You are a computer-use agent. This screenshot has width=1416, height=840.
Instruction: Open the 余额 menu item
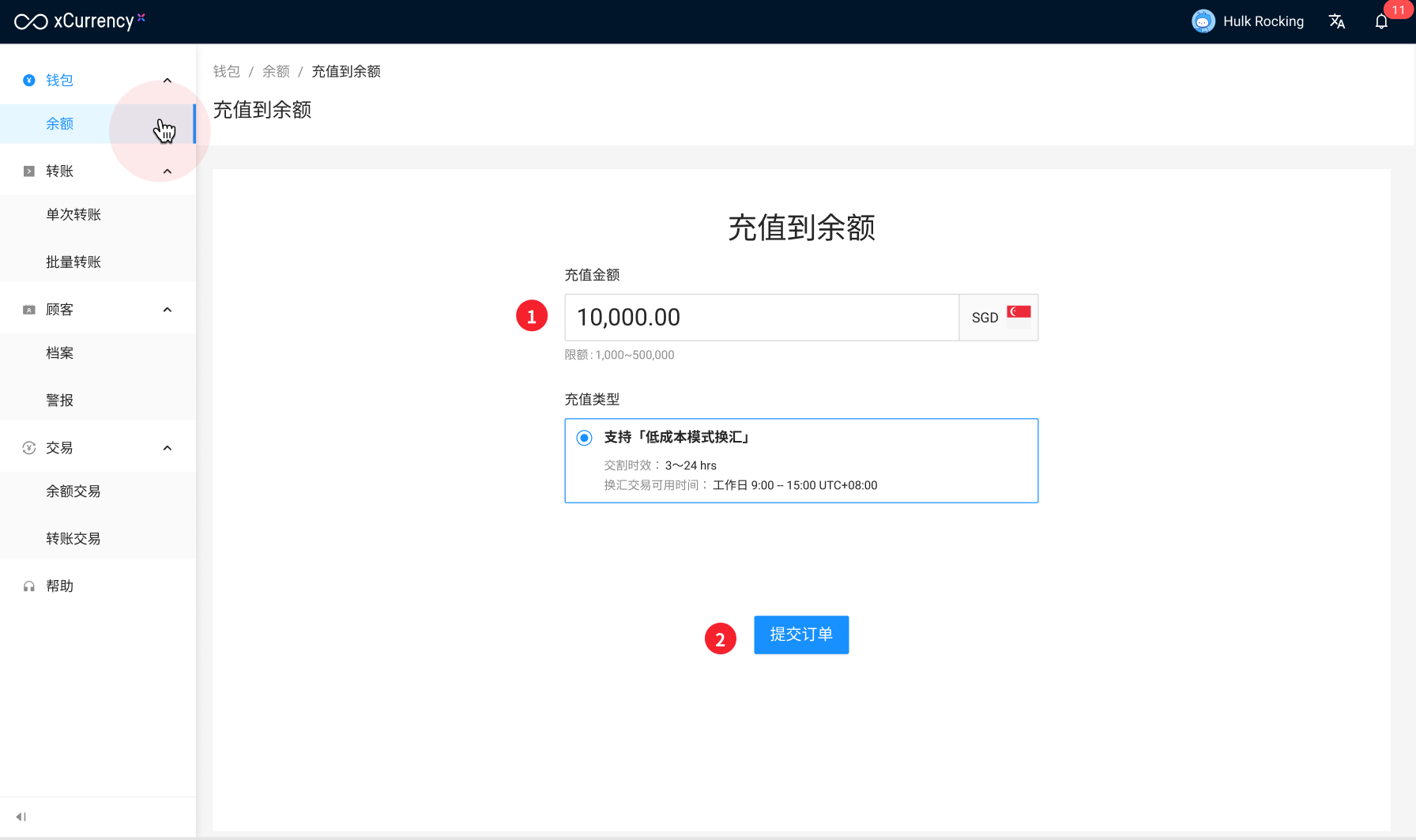pos(98,124)
